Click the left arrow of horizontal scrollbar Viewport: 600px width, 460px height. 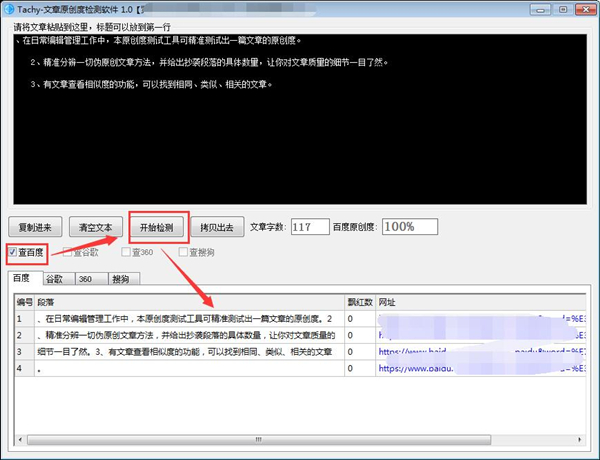[22, 441]
